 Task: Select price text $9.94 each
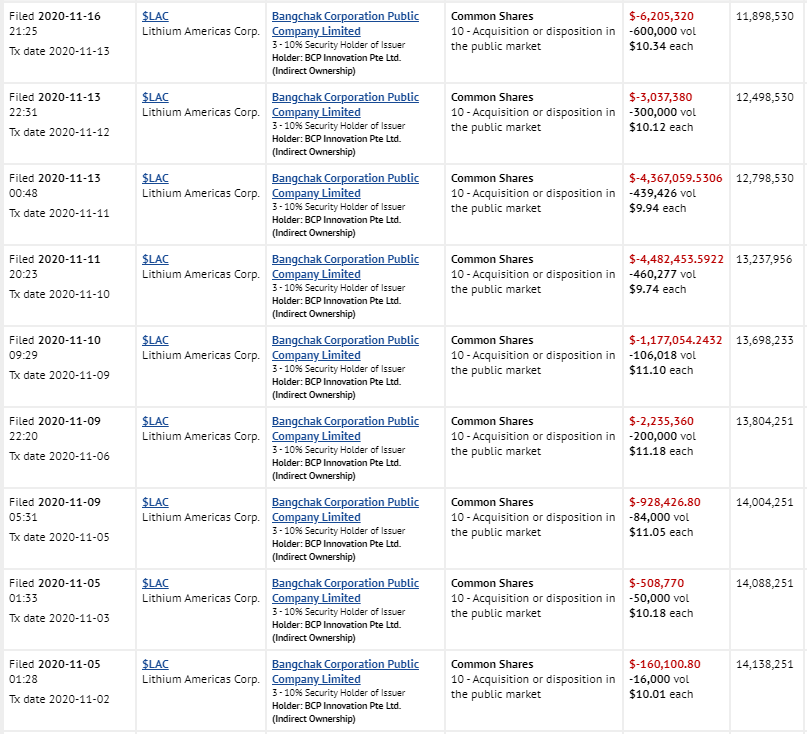(x=658, y=208)
